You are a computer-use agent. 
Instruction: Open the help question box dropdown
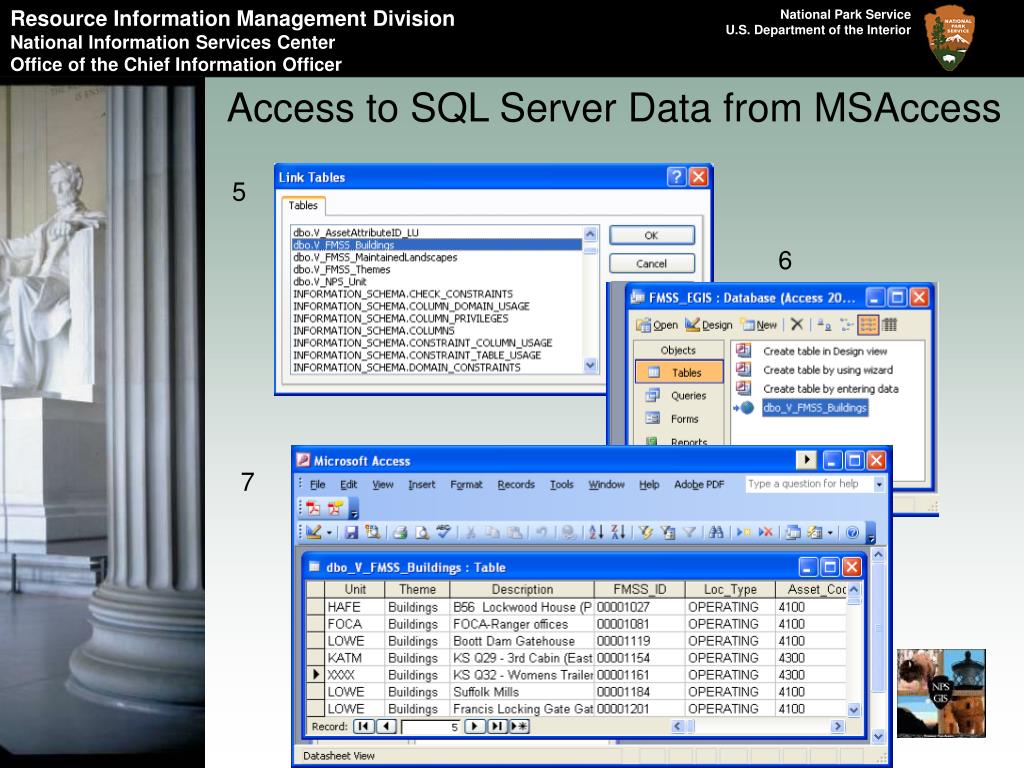point(879,484)
